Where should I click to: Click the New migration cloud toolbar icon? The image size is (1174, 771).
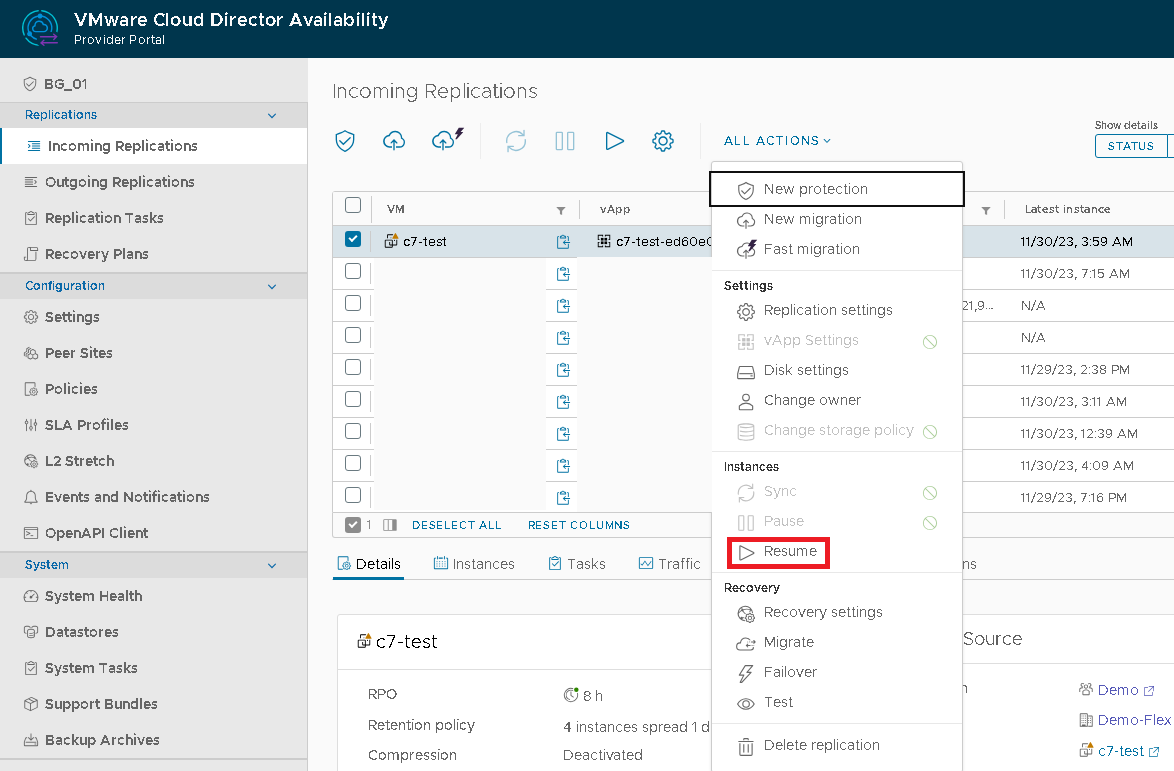pos(394,141)
